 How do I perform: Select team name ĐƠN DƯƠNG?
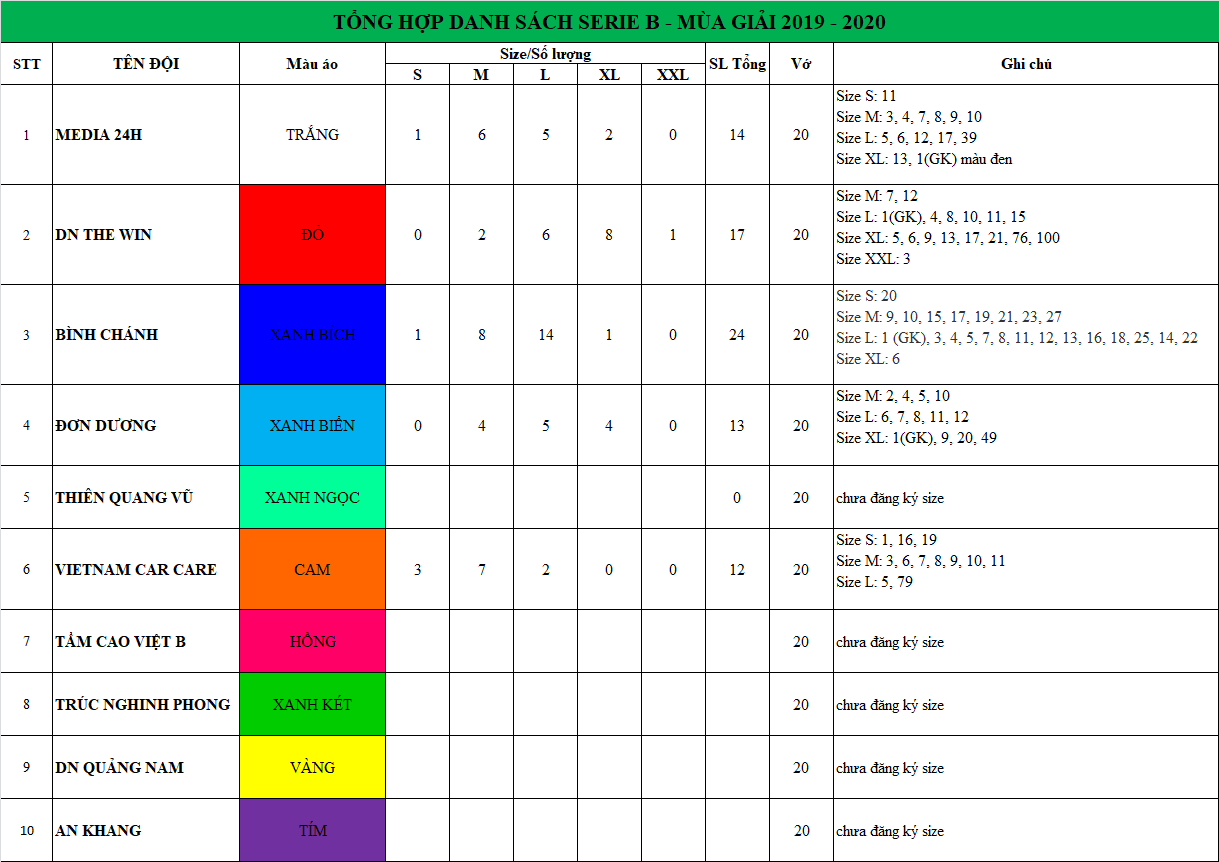coord(105,426)
